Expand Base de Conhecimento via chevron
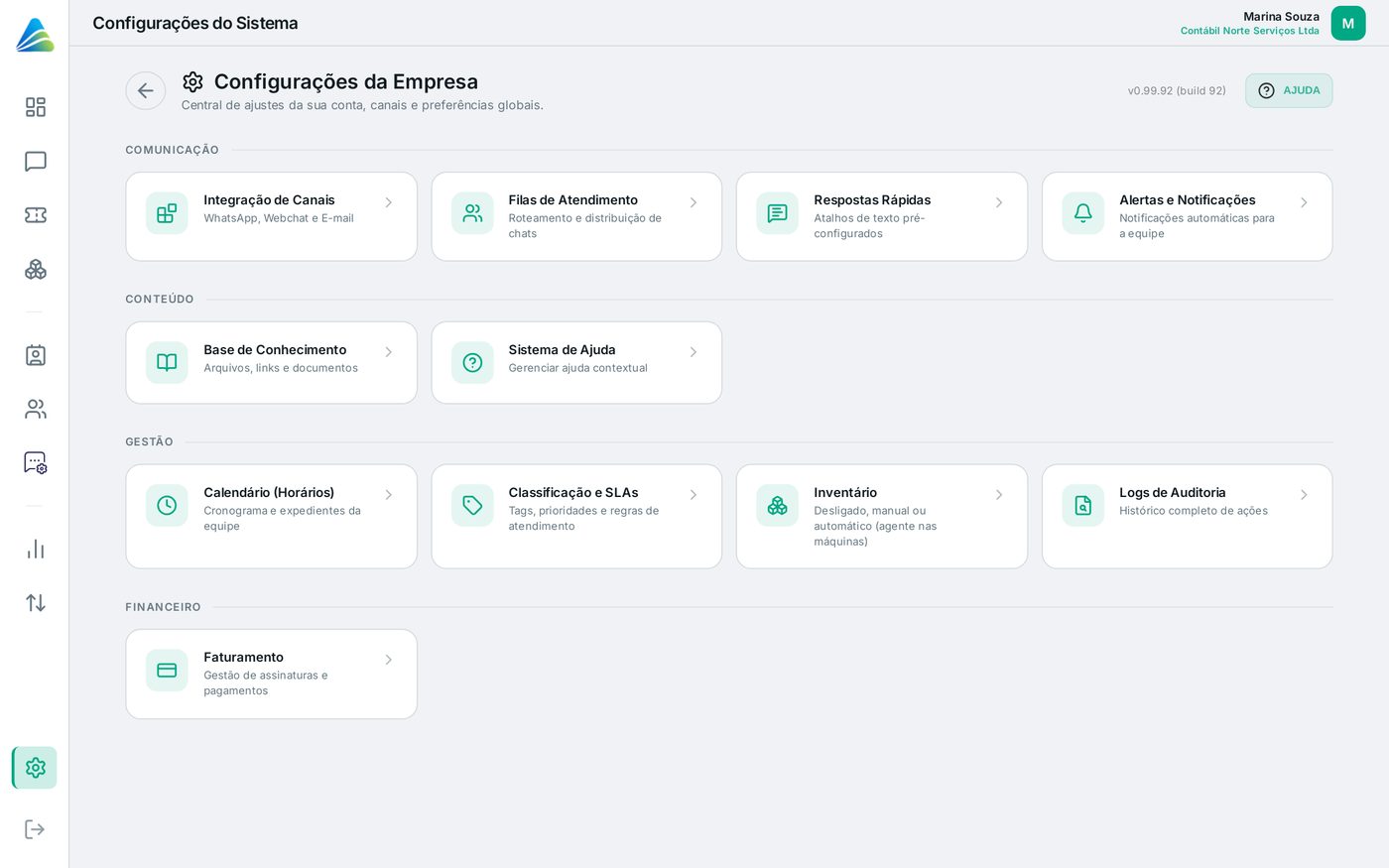 [389, 352]
